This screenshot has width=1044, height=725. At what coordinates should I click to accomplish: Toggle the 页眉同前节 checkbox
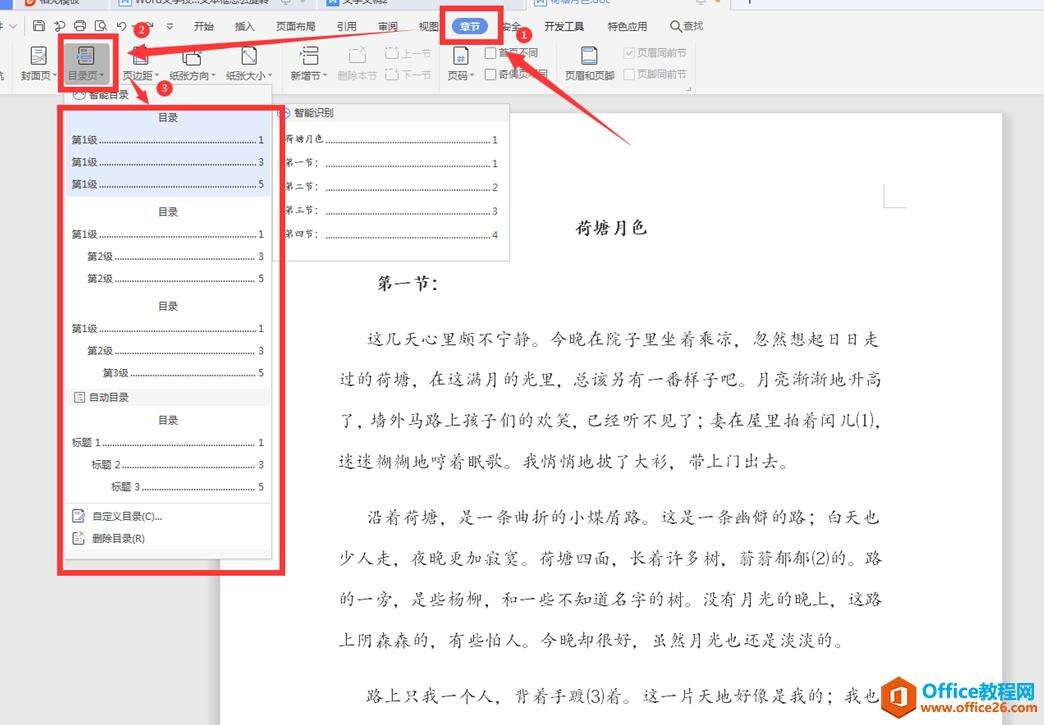[629, 53]
